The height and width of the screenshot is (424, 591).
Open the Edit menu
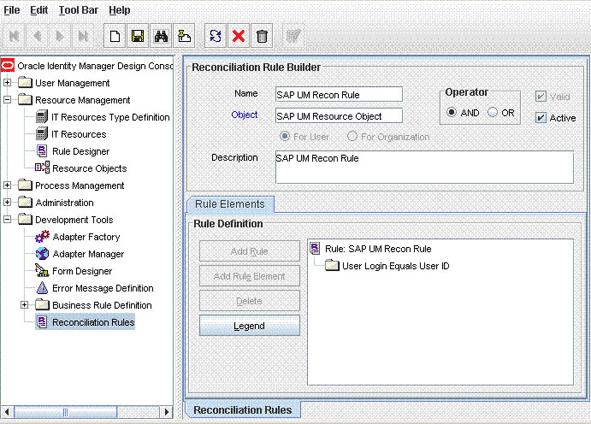point(39,10)
